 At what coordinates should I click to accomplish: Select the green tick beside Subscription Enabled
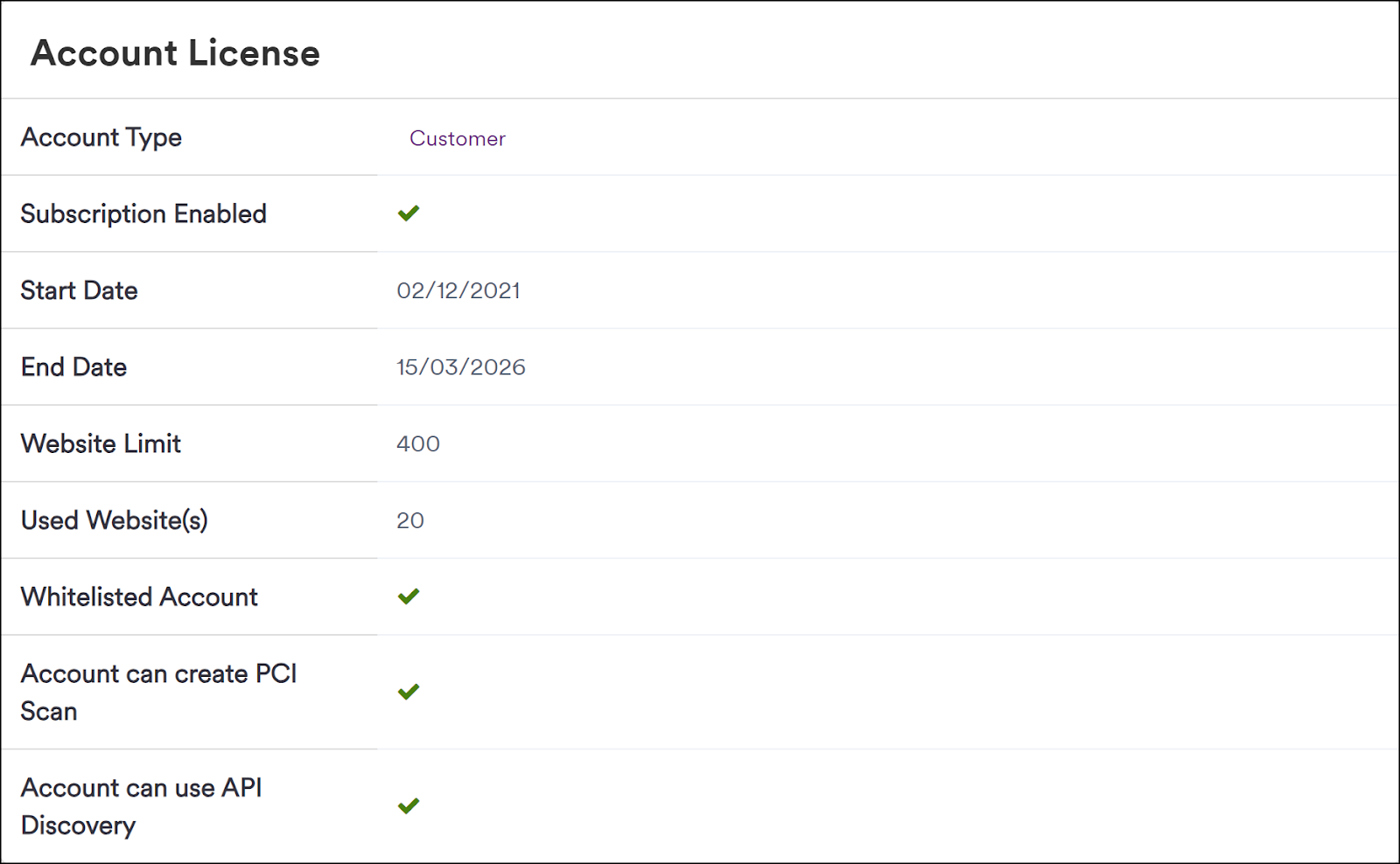coord(409,213)
